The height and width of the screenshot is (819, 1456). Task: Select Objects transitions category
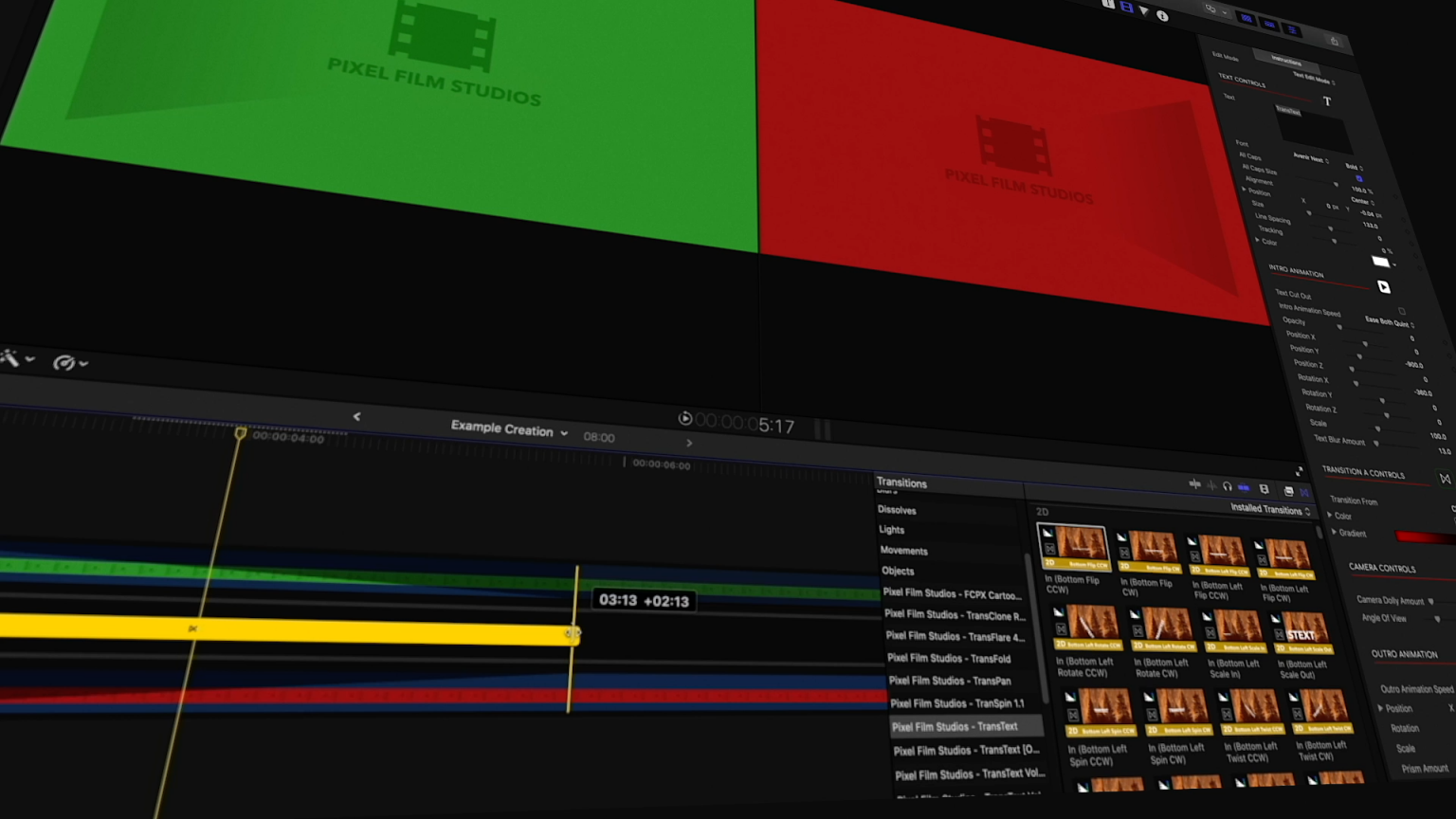(x=898, y=572)
